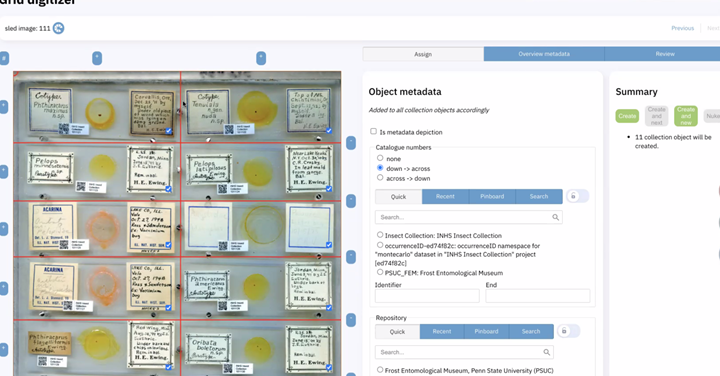Select the Cotype Phthiracarus maximus slide cell
Screen dimensions: 720x376
[x=97, y=107]
